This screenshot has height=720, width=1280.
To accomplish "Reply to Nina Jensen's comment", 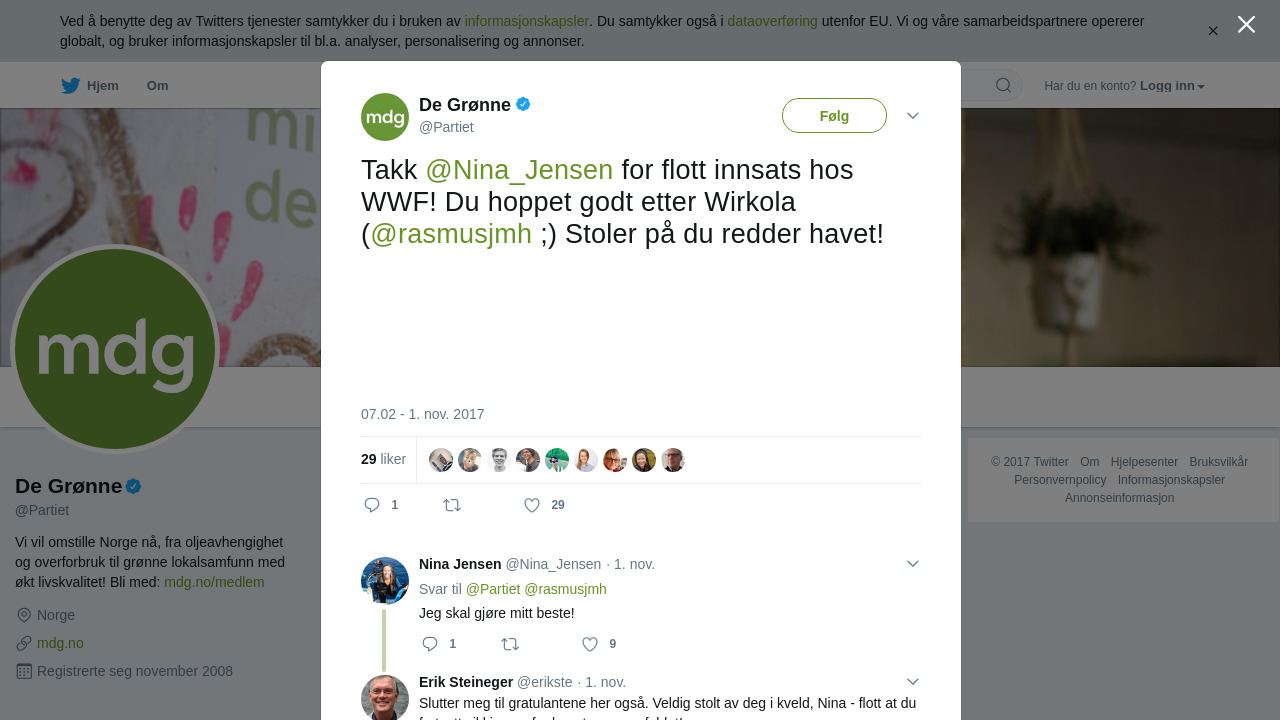I will (430, 644).
